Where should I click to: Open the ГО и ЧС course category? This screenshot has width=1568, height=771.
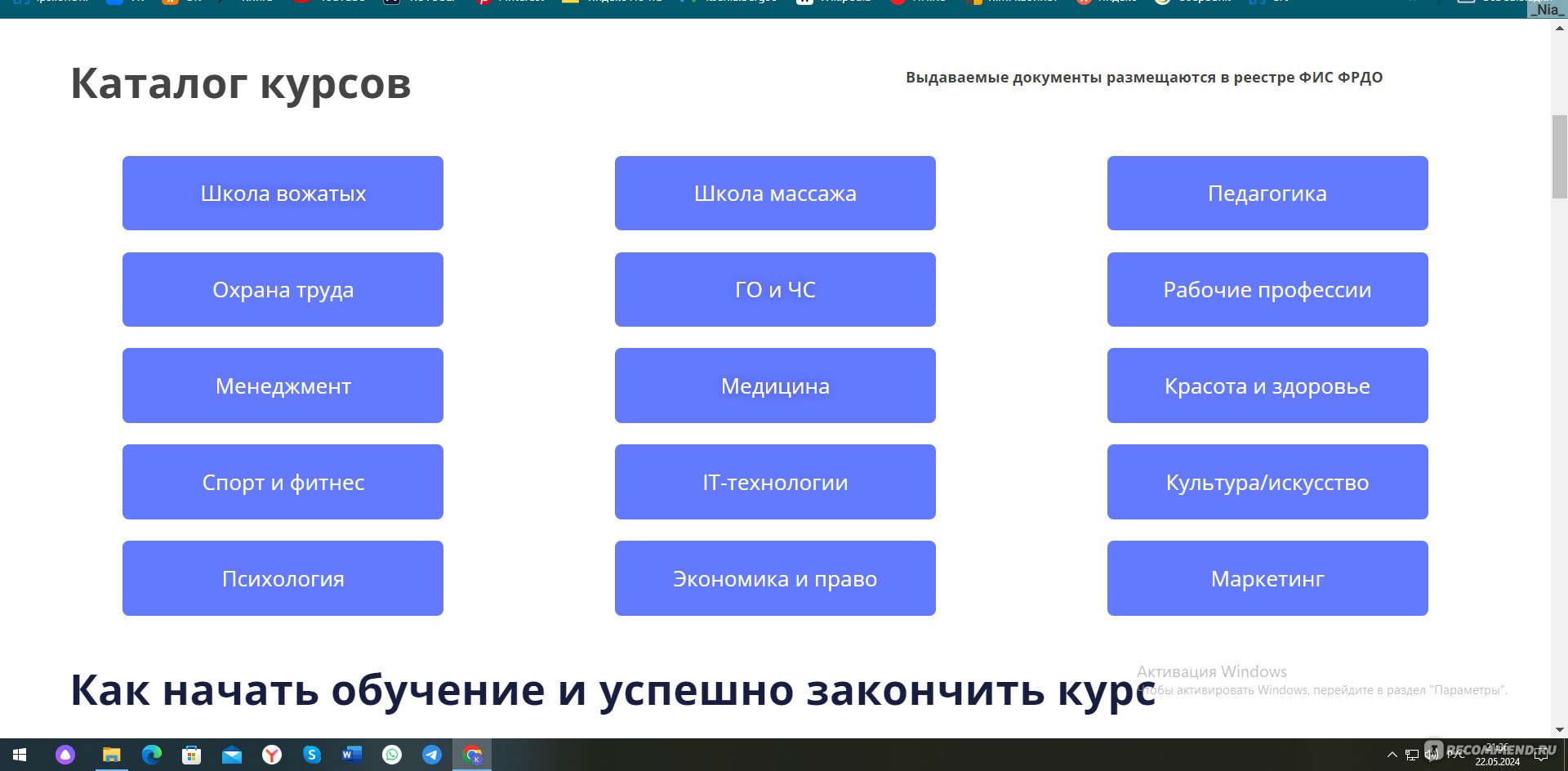775,289
